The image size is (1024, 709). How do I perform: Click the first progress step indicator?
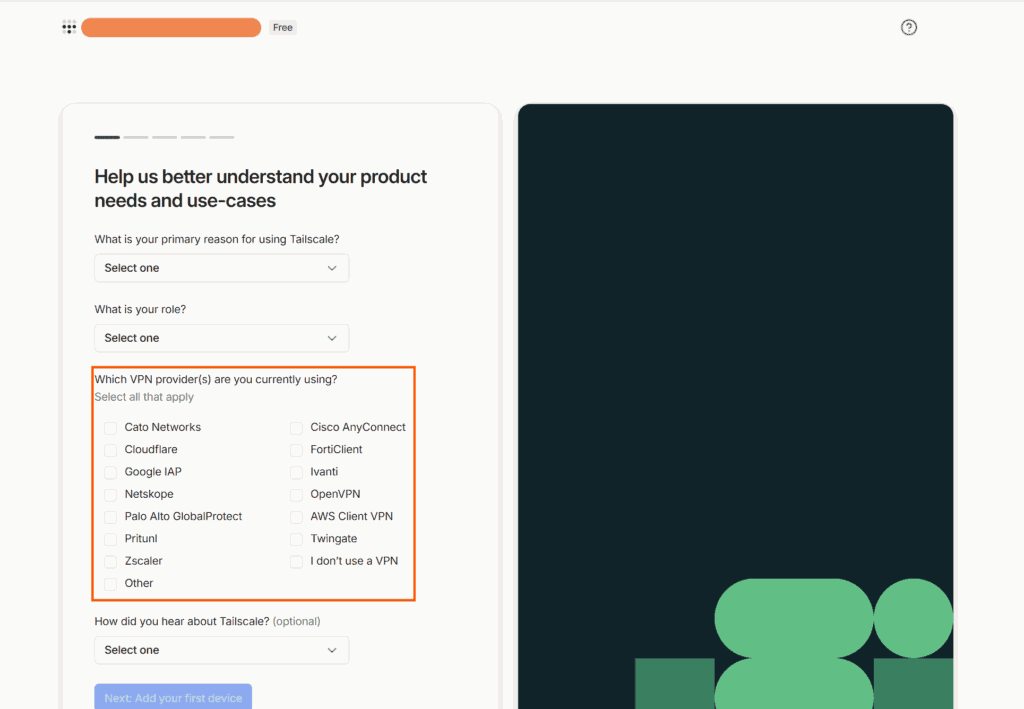point(107,137)
